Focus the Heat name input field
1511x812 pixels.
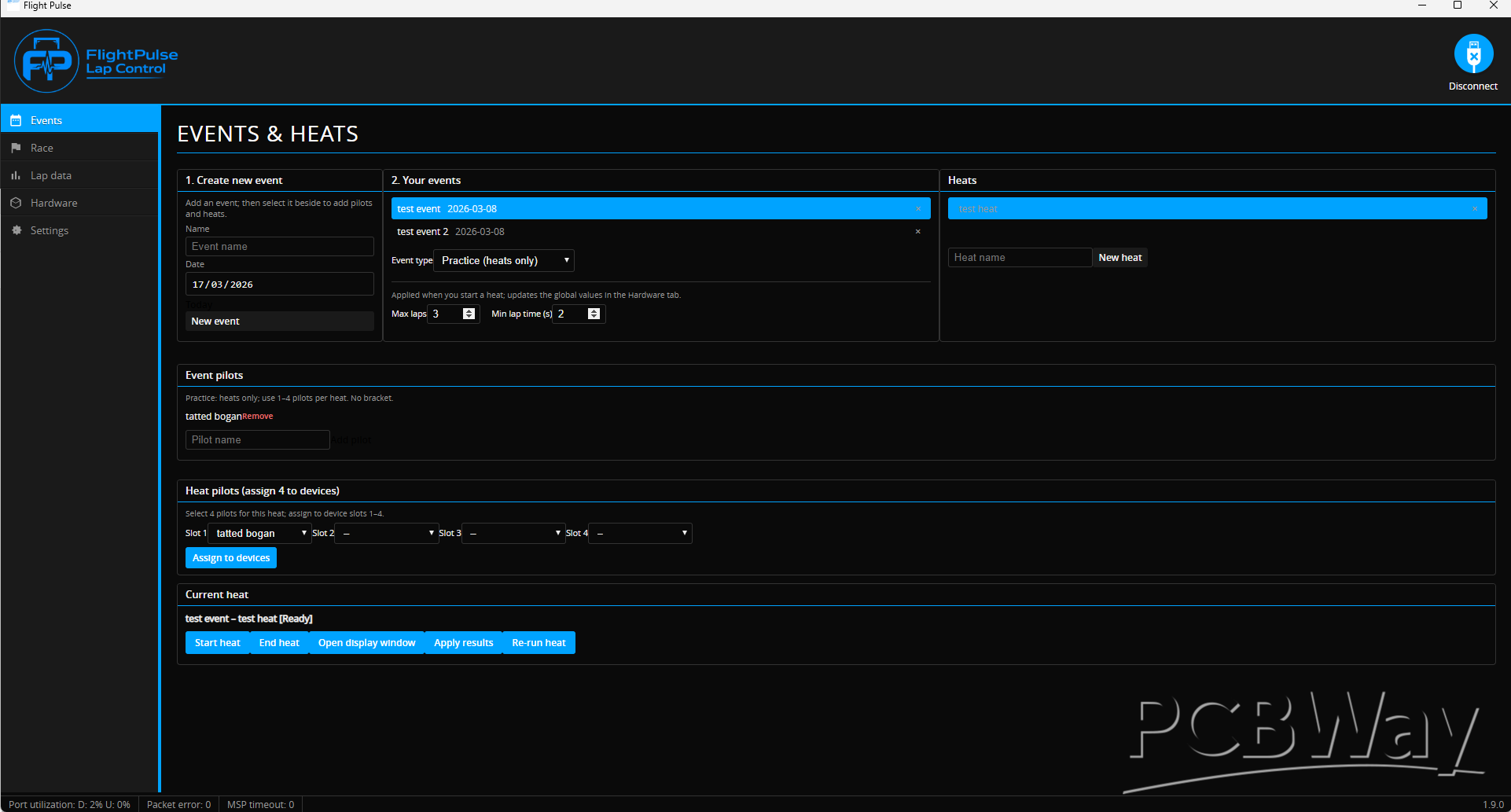1019,258
